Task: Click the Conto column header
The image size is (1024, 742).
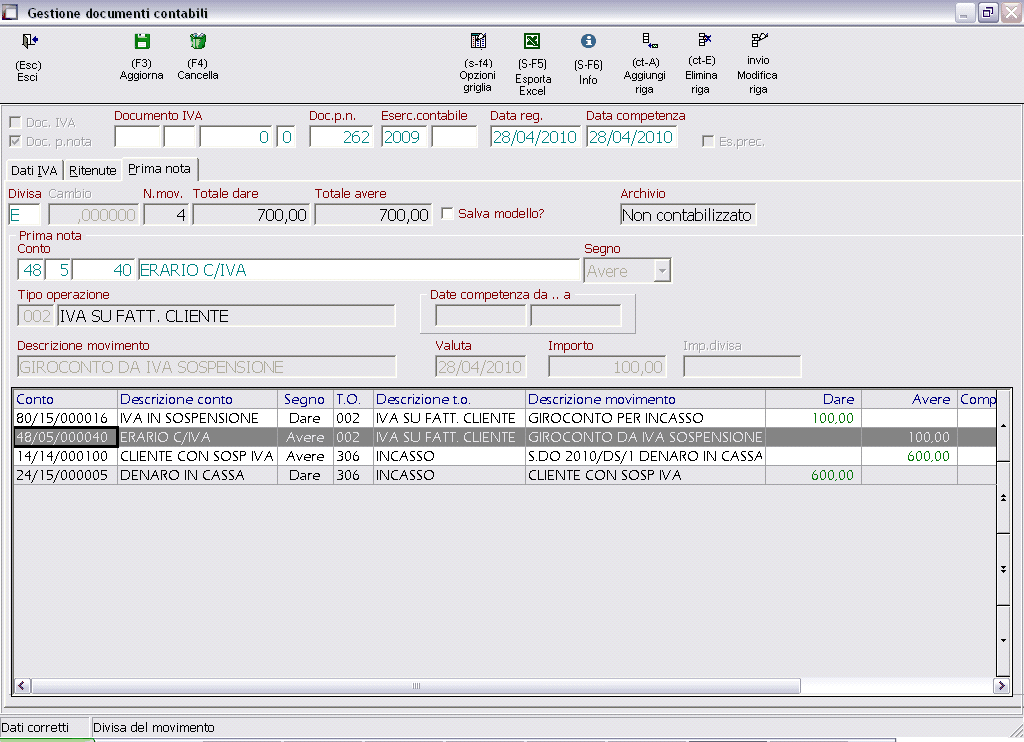Action: point(65,399)
